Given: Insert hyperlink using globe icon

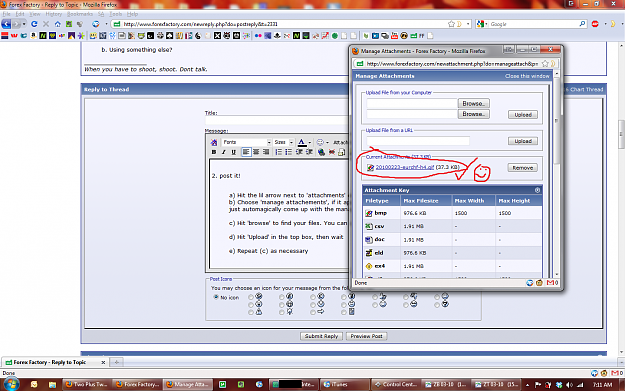Looking at the screenshot, I should 321,152.
